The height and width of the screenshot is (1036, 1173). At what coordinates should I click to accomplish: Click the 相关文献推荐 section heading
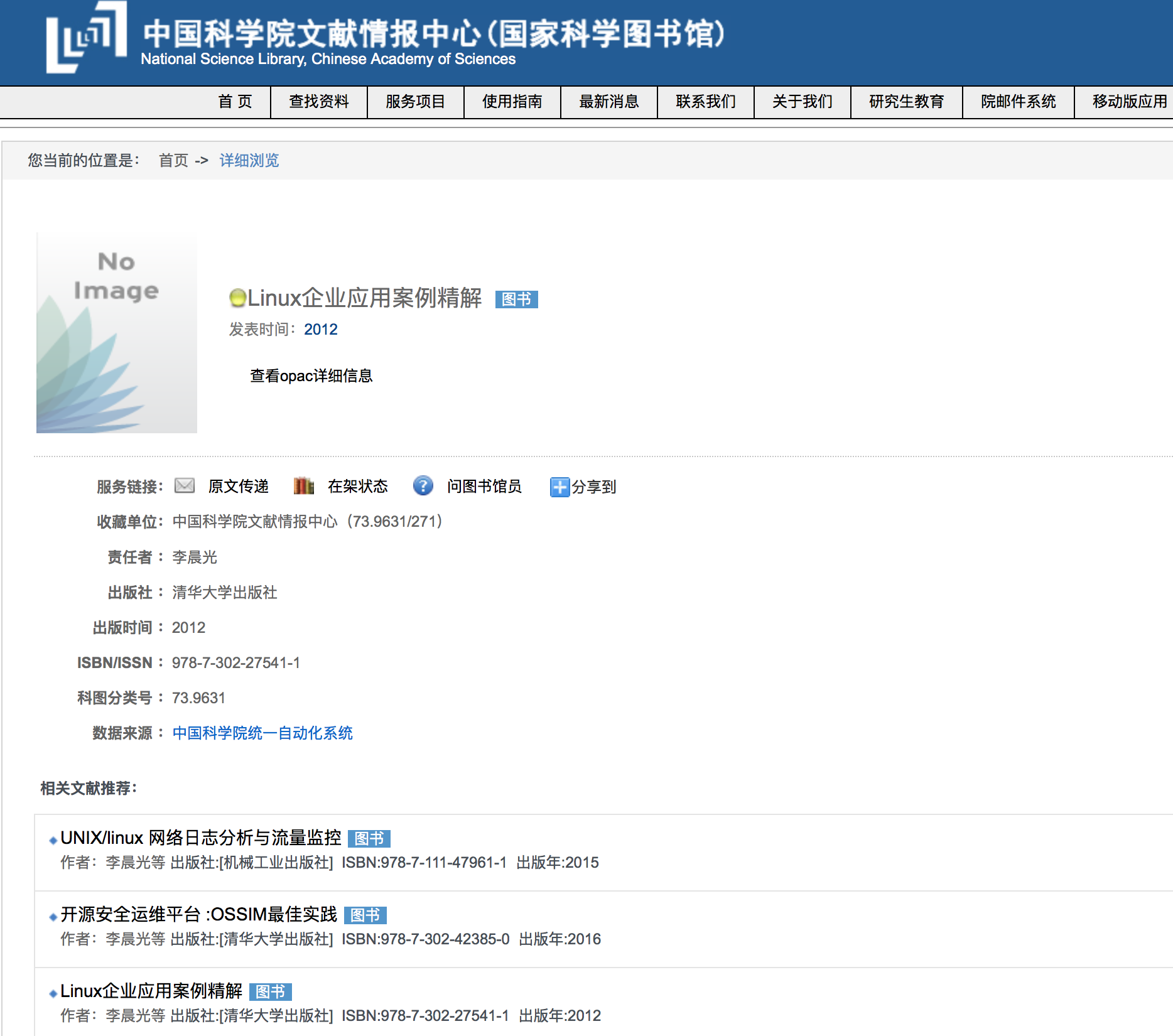[89, 789]
